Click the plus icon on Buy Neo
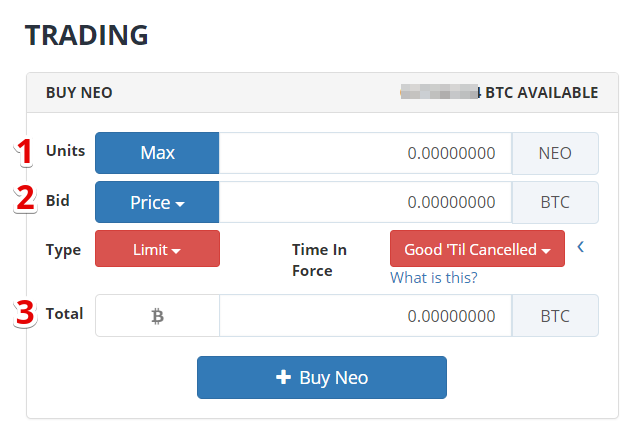The width and height of the screenshot is (637, 421). [283, 377]
